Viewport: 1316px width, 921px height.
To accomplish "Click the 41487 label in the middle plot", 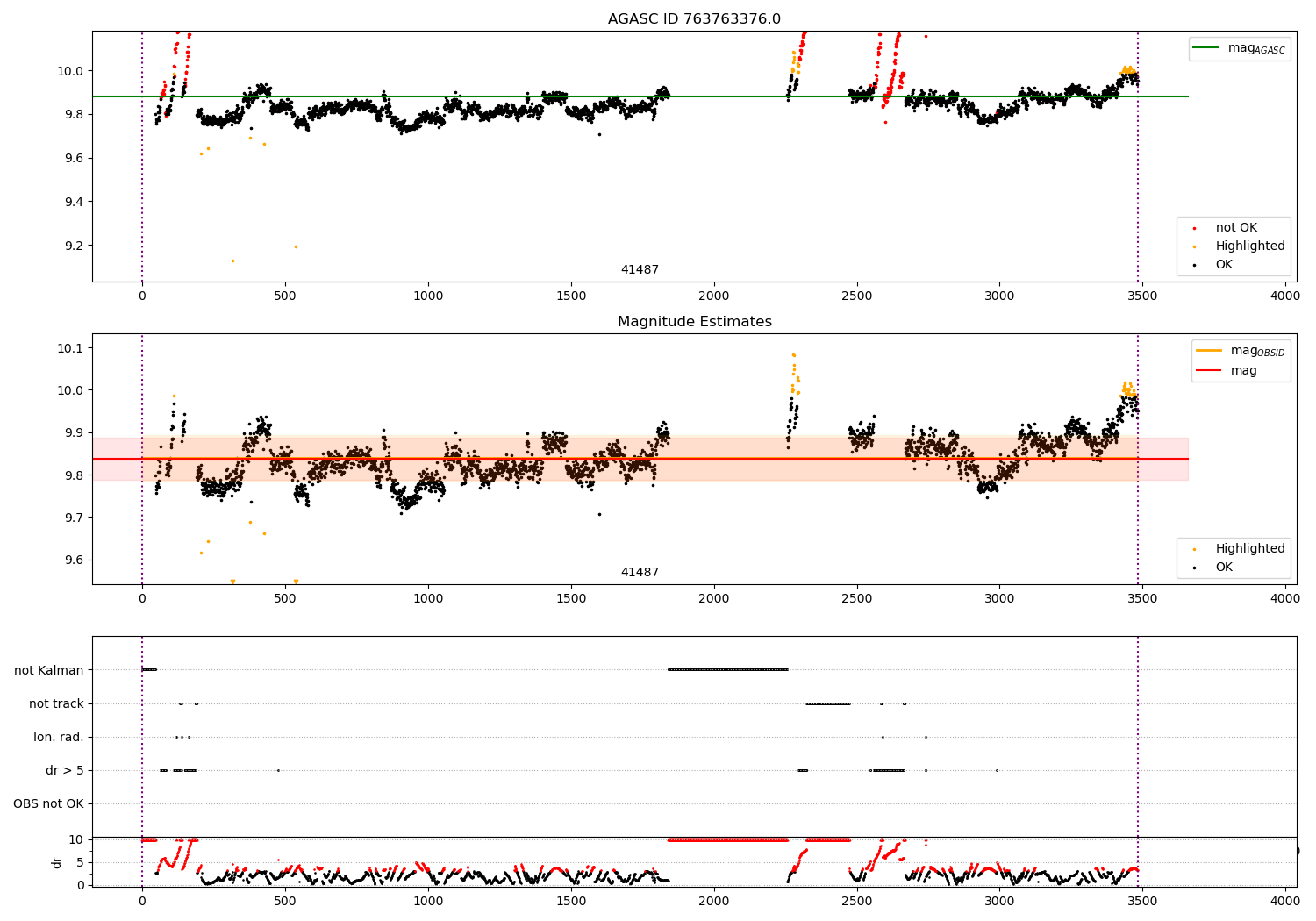I will pos(640,573).
